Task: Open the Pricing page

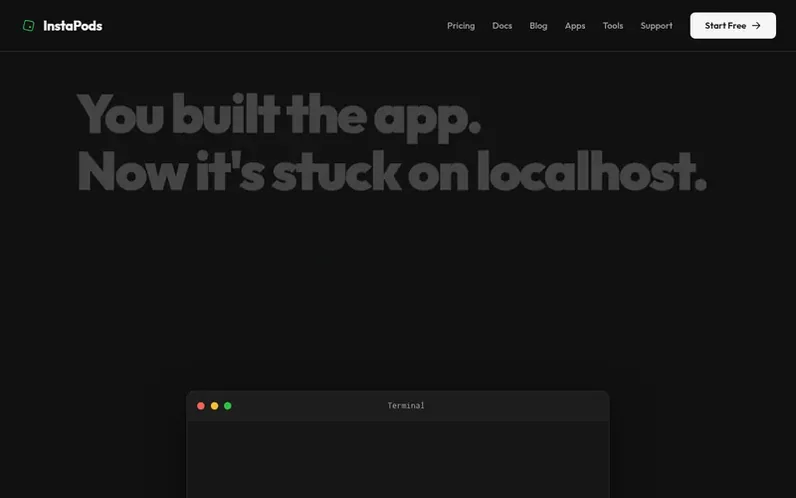Action: [x=461, y=25]
